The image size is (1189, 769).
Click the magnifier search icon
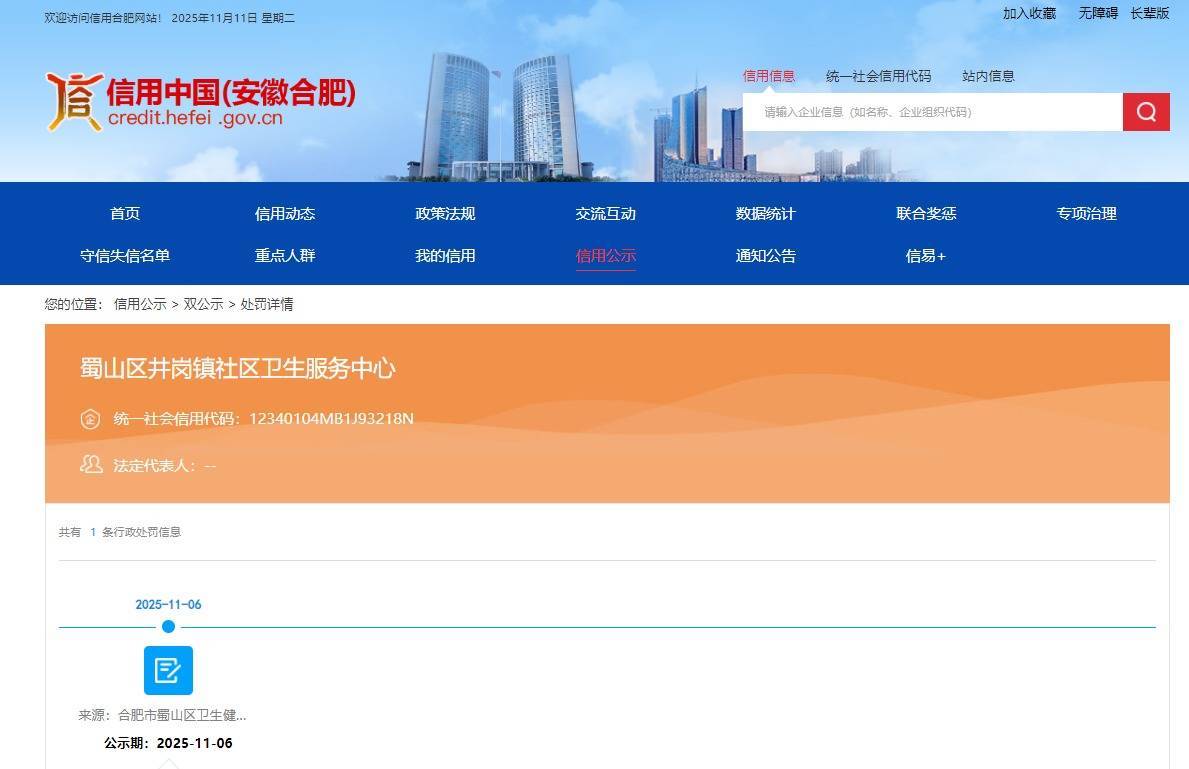[1145, 111]
